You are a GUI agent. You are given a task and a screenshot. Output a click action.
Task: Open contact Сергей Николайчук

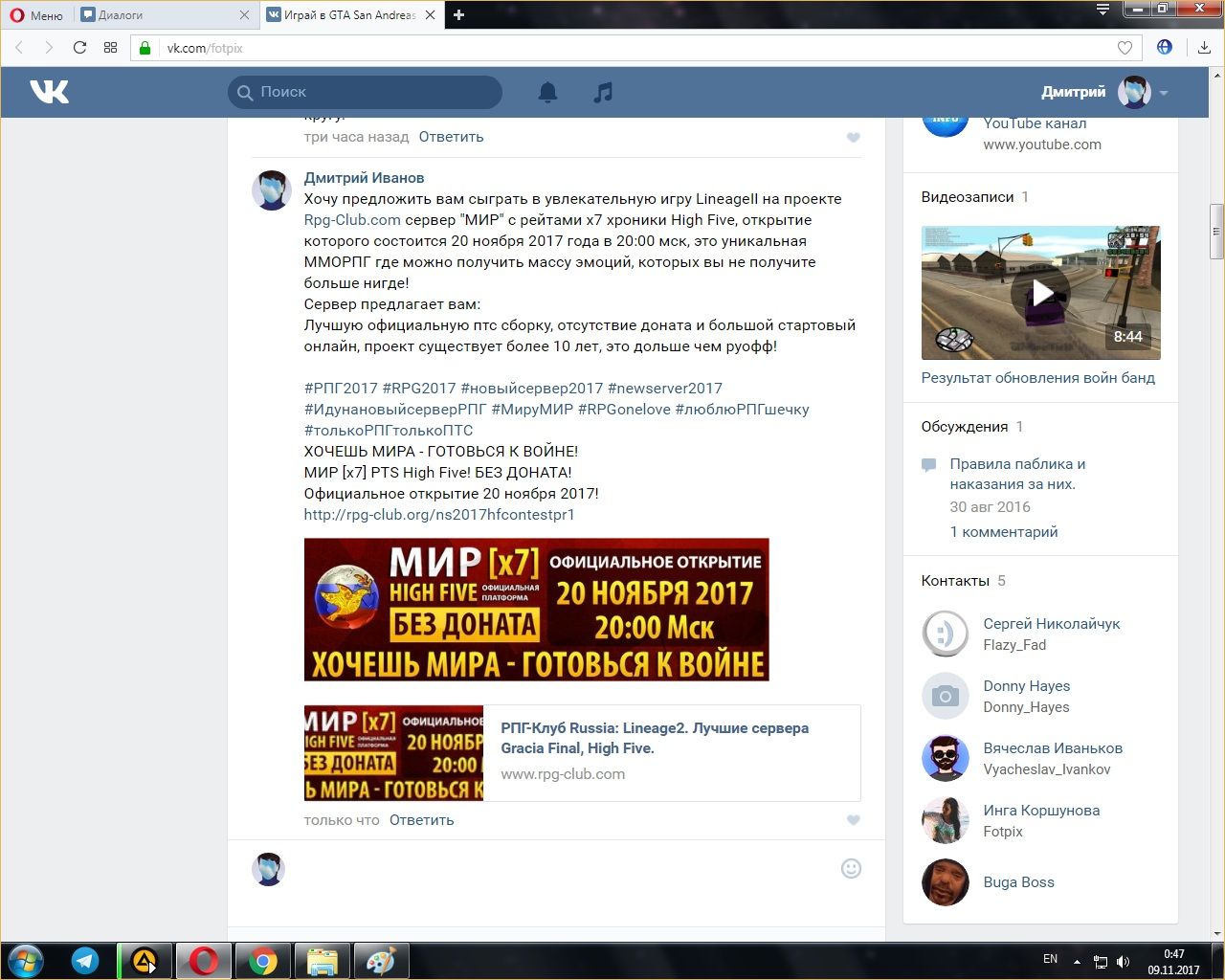click(1052, 624)
